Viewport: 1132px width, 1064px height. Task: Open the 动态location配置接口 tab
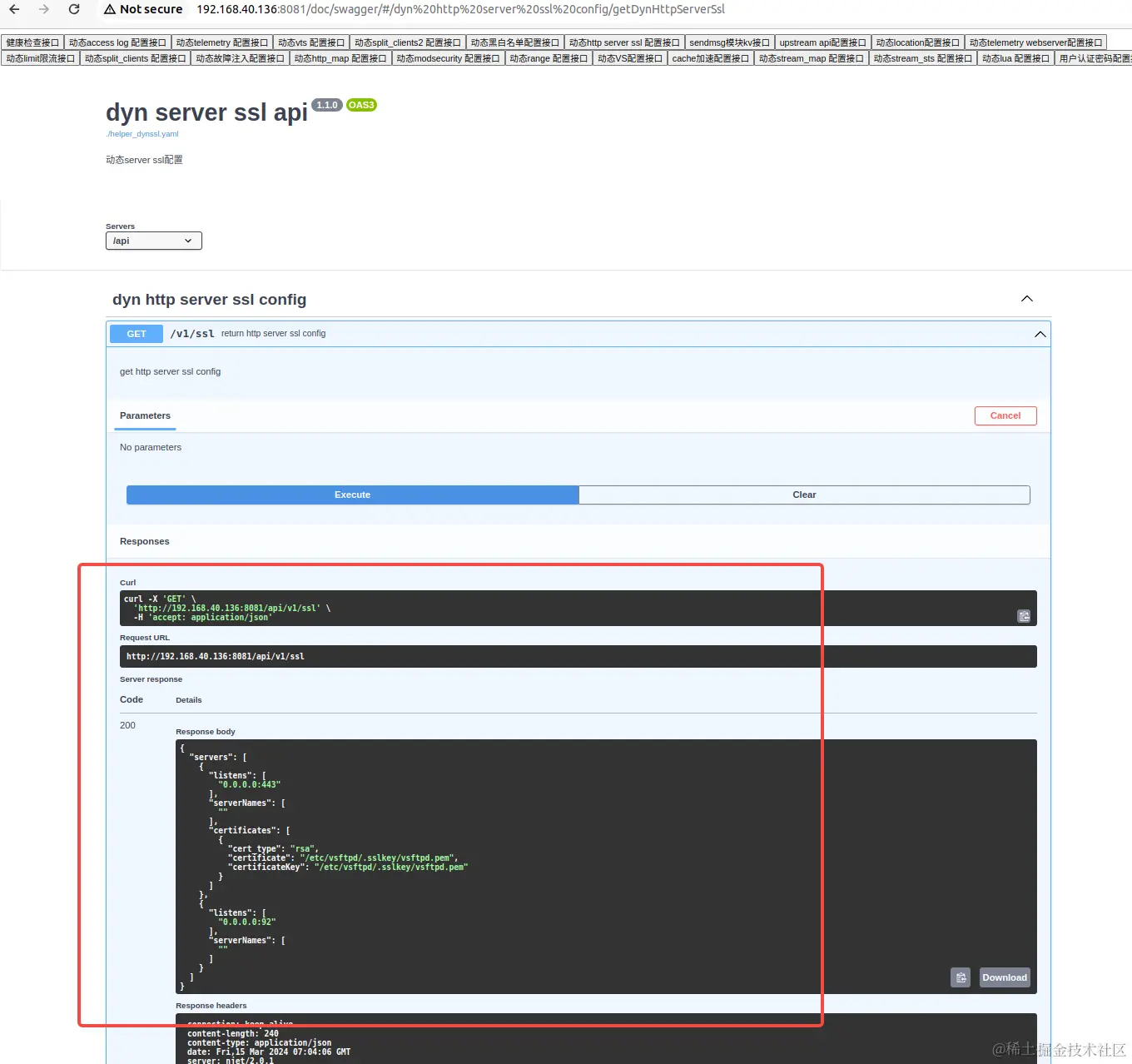coord(917,42)
